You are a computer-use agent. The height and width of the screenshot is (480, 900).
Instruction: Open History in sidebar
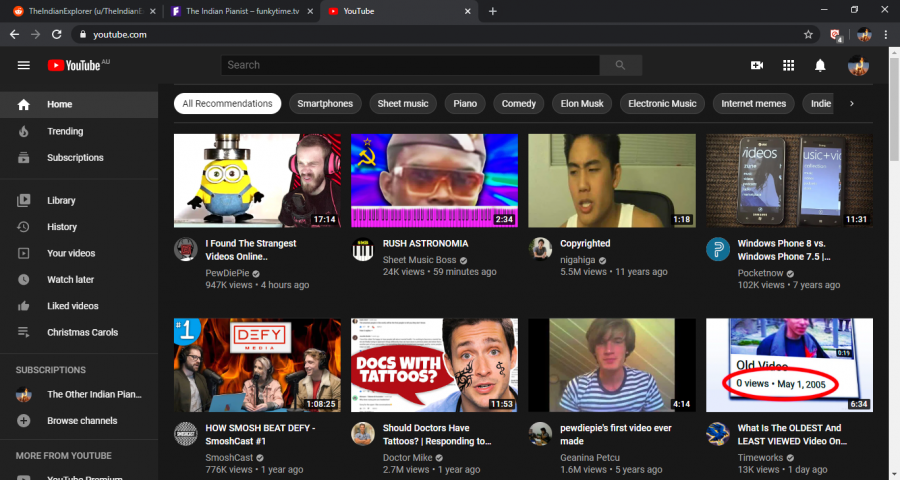point(79,227)
